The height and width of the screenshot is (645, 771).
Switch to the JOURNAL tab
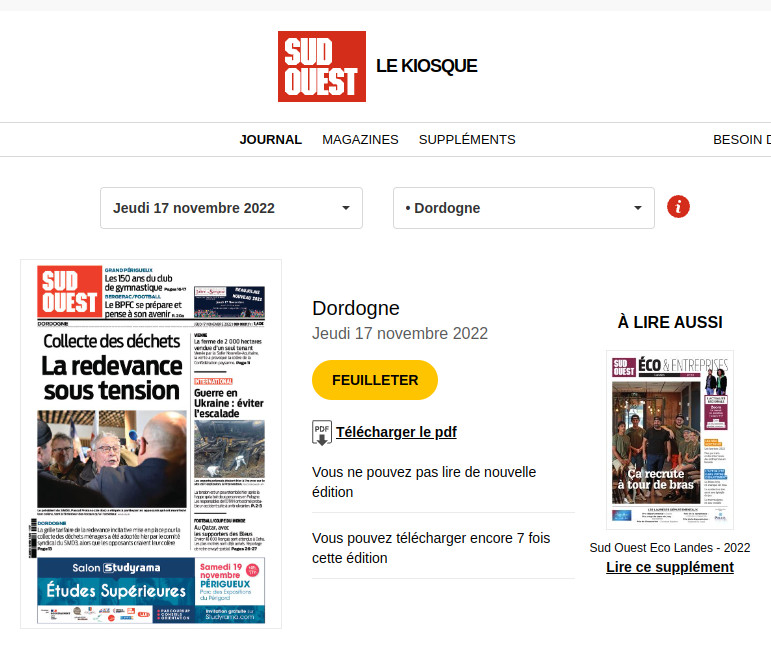click(x=270, y=140)
